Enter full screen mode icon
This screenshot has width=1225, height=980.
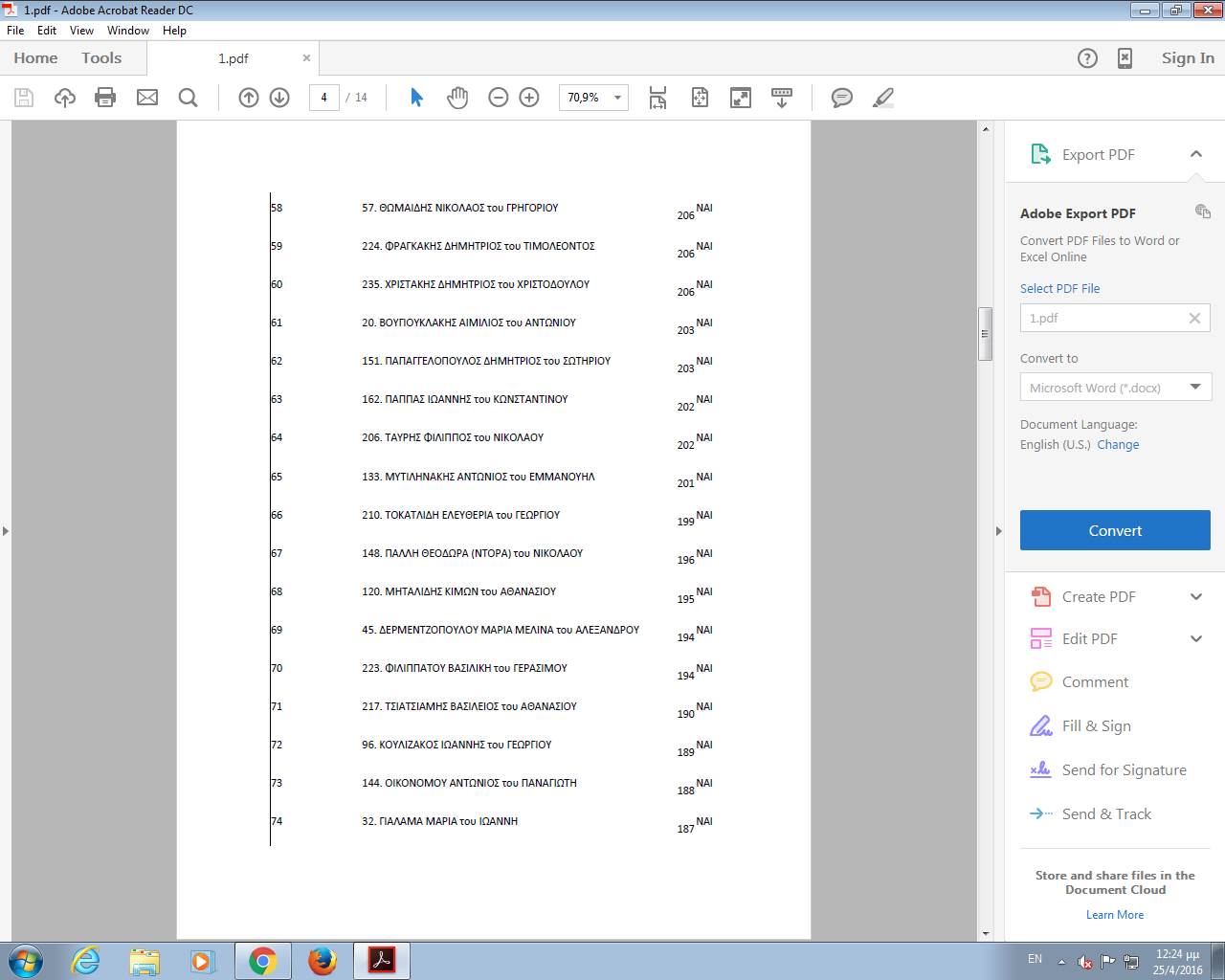coord(741,98)
